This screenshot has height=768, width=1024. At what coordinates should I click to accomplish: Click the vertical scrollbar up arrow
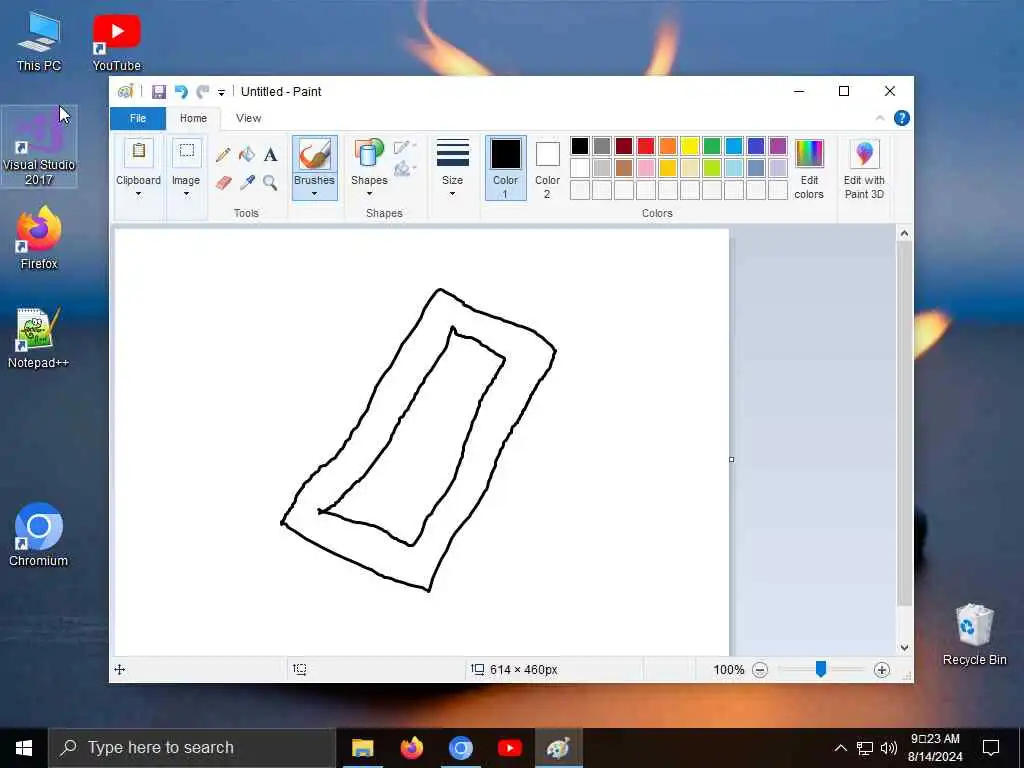pyautogui.click(x=904, y=233)
